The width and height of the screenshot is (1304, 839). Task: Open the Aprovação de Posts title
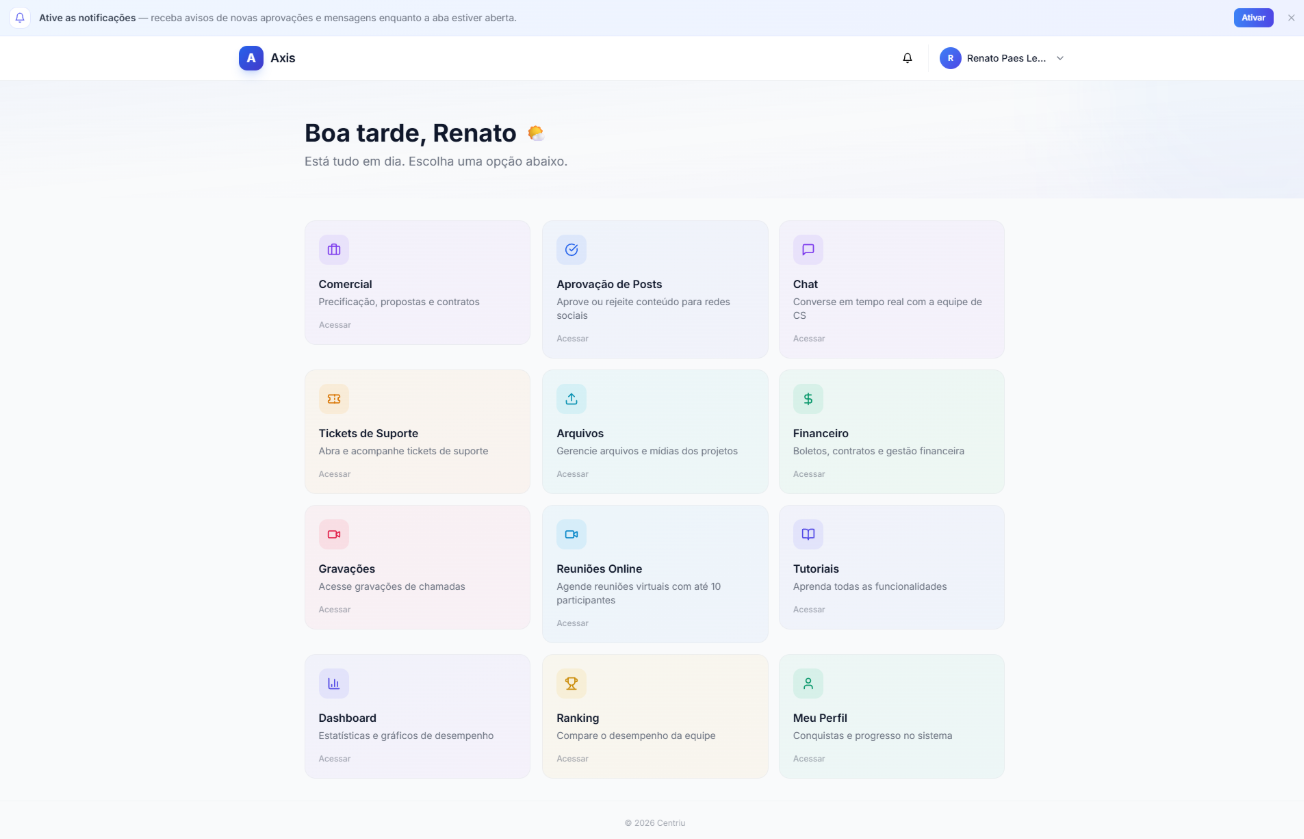(609, 284)
